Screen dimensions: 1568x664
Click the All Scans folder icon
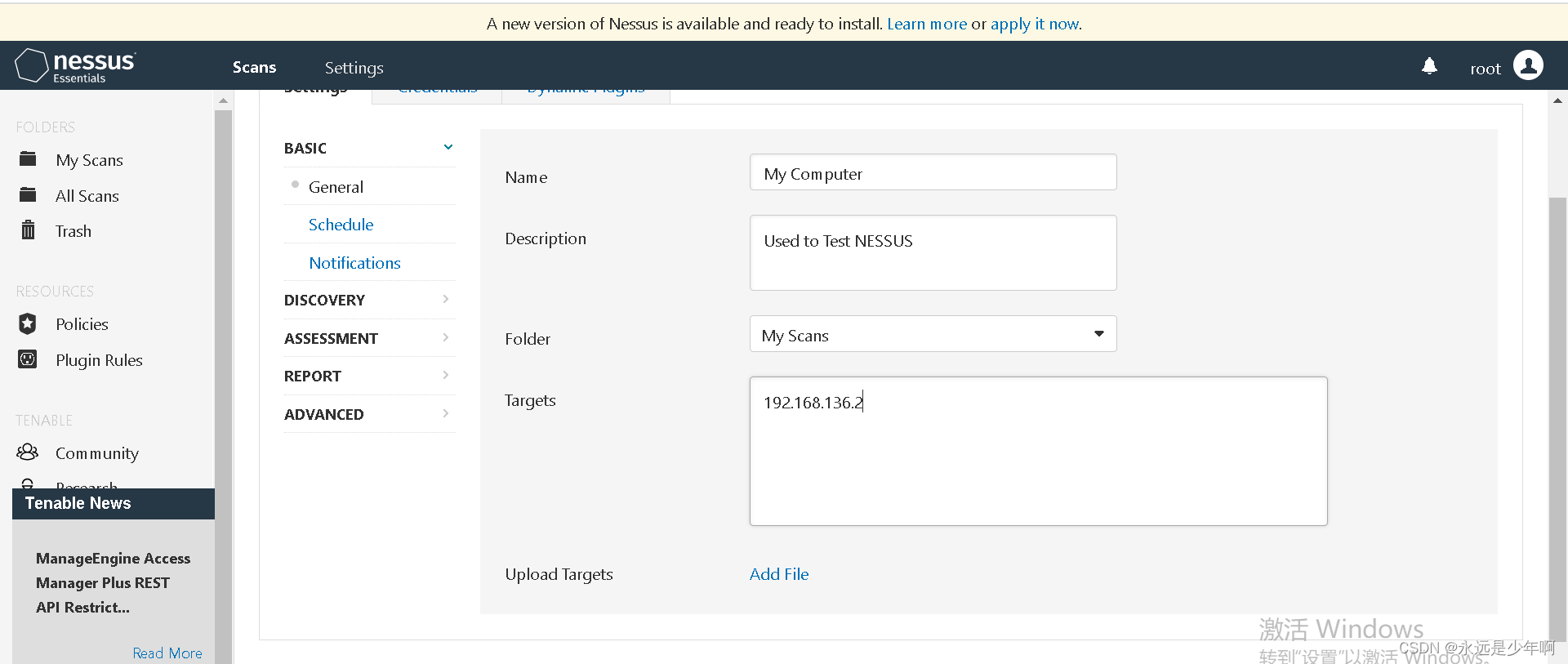pyautogui.click(x=28, y=194)
